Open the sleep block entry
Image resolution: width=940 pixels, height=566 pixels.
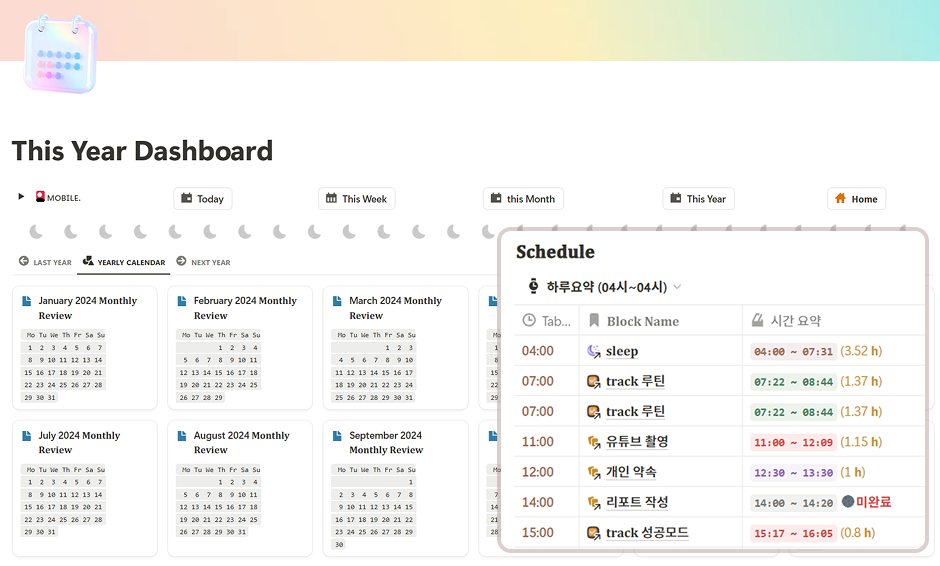coord(622,351)
